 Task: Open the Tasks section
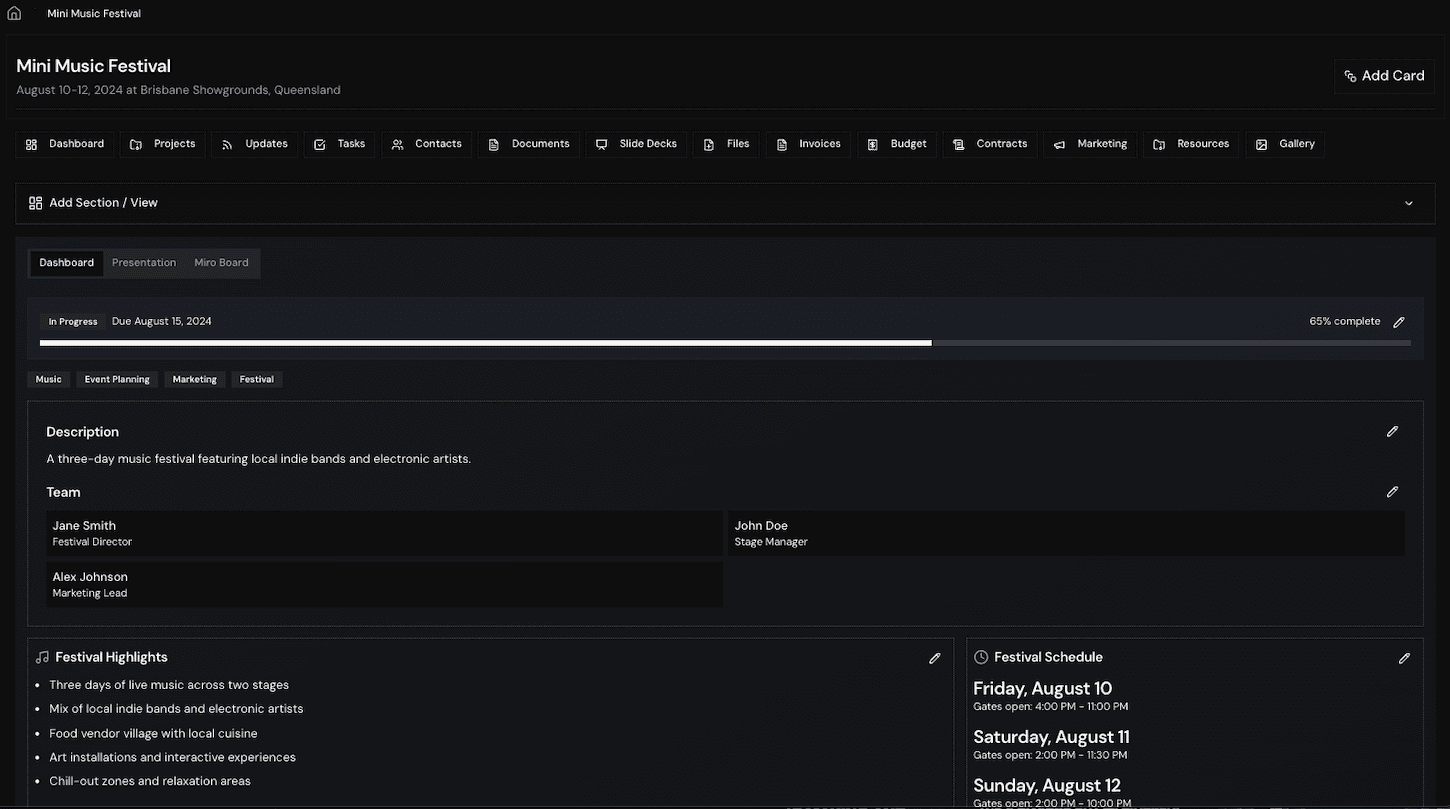[340, 144]
